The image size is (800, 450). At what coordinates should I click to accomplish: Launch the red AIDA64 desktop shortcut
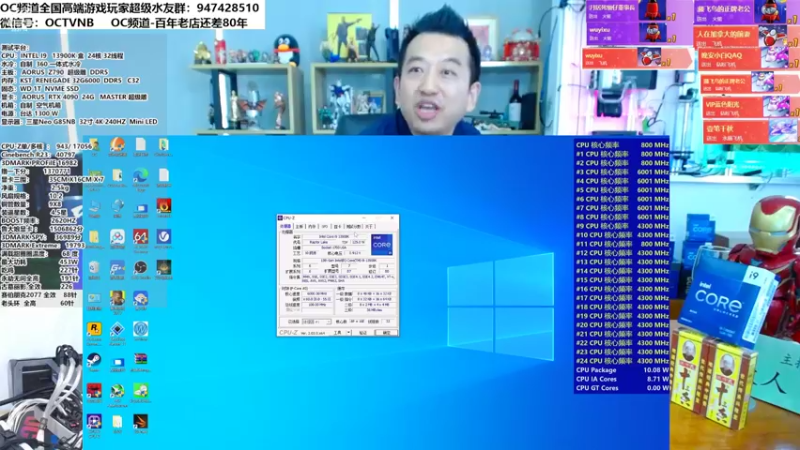140,237
